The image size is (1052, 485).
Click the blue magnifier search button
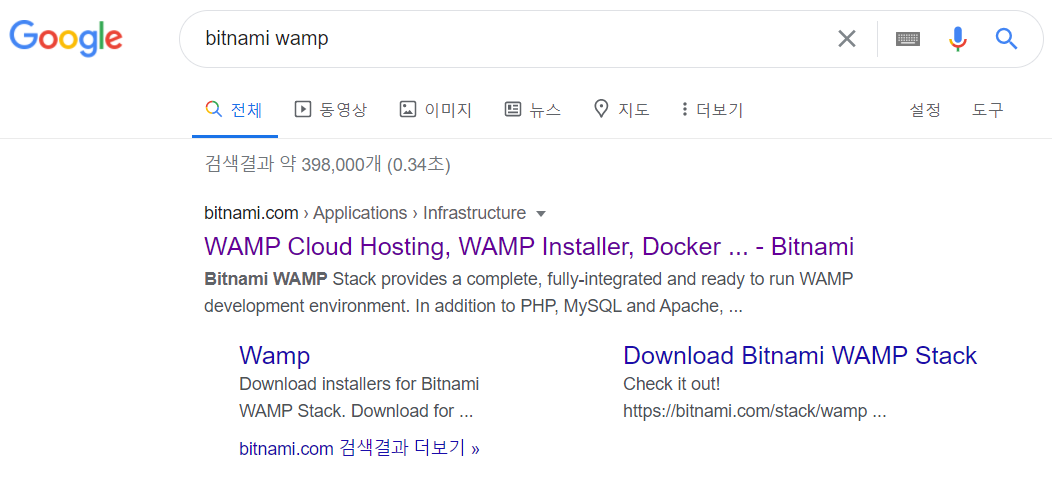coord(1006,39)
